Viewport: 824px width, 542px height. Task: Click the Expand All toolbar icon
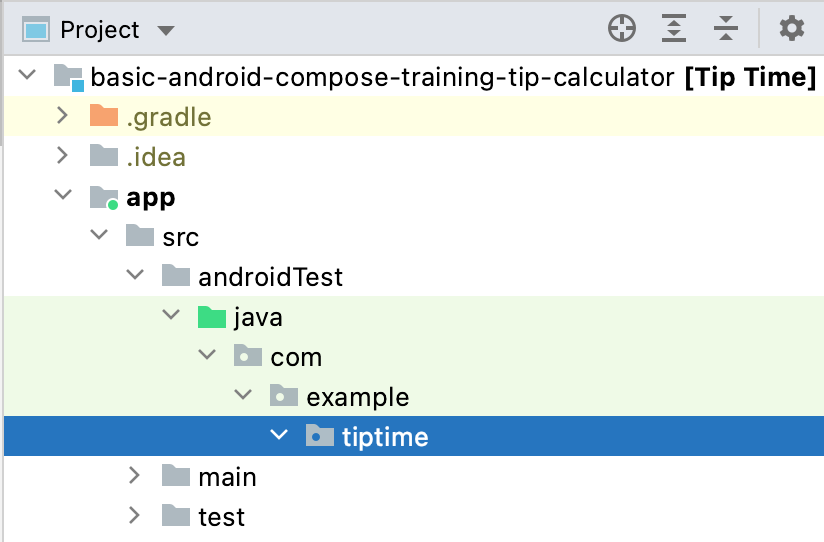(675, 29)
